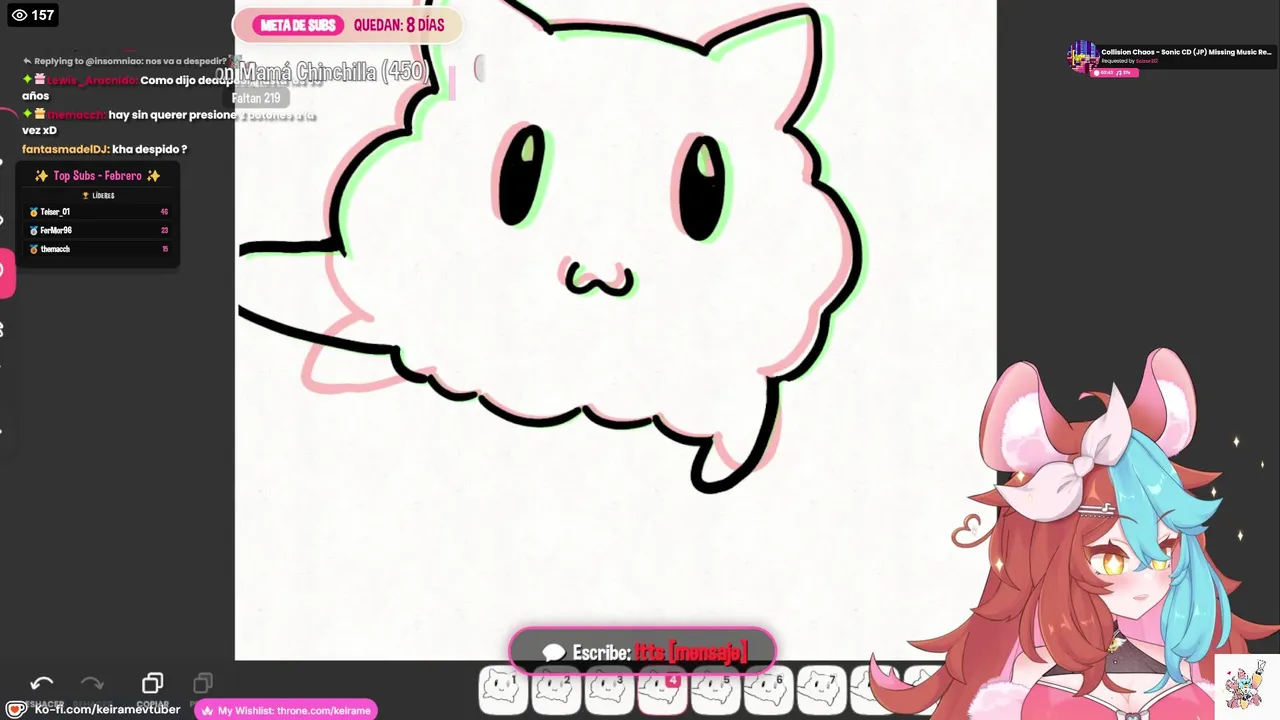The width and height of the screenshot is (1280, 720).
Task: Click the 'Faltan 219' remaining subs label
Action: 256,98
